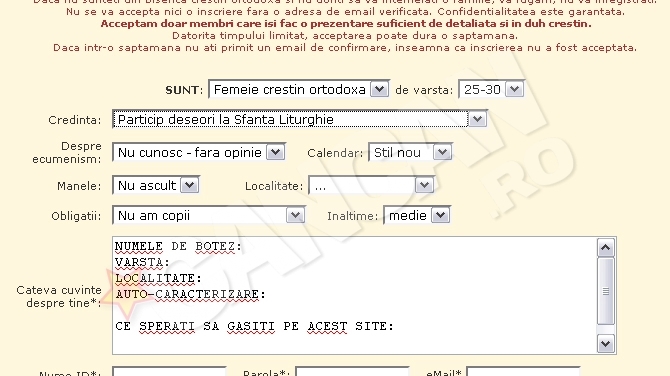Click the 'NUMELE DE BOTEZ:' line in textarea
Viewport: 670px width, 376px height.
tap(178, 247)
